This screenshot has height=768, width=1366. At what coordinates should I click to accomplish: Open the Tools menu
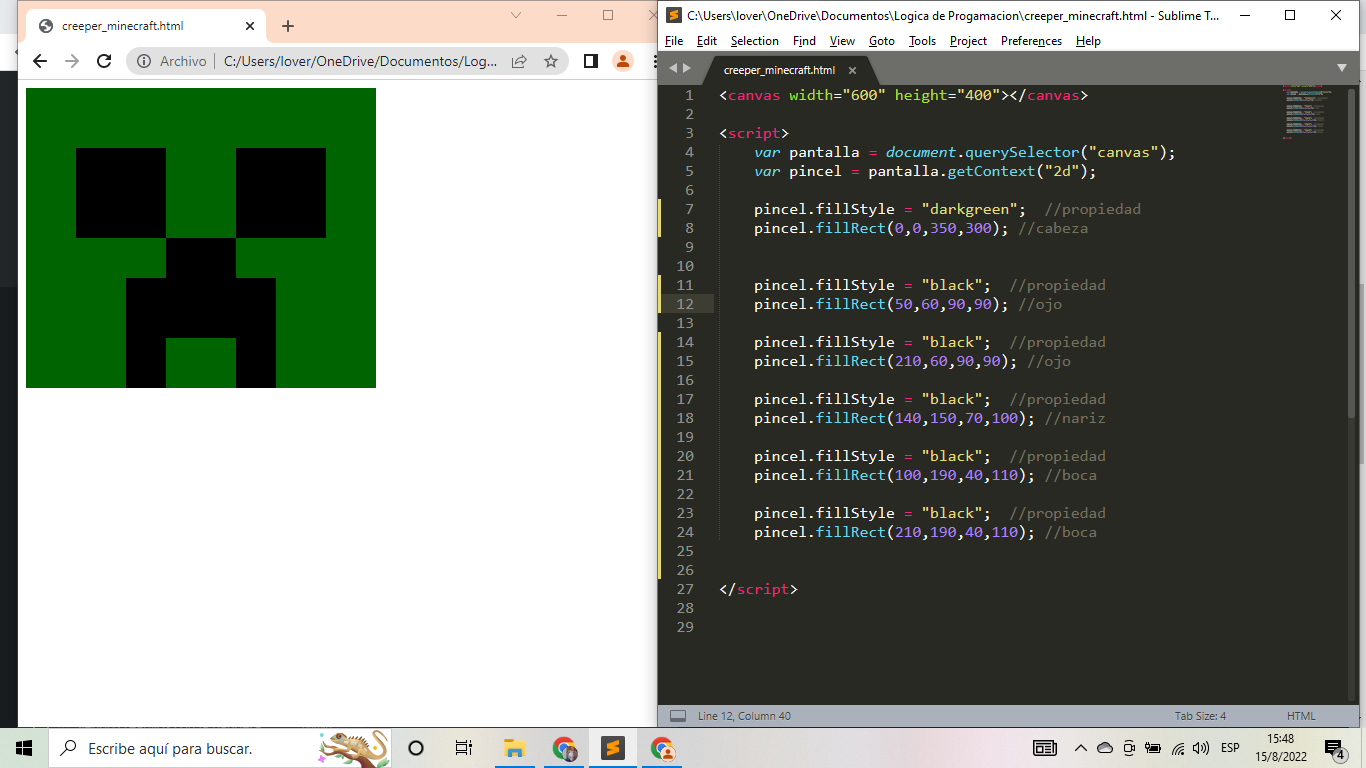coord(922,41)
